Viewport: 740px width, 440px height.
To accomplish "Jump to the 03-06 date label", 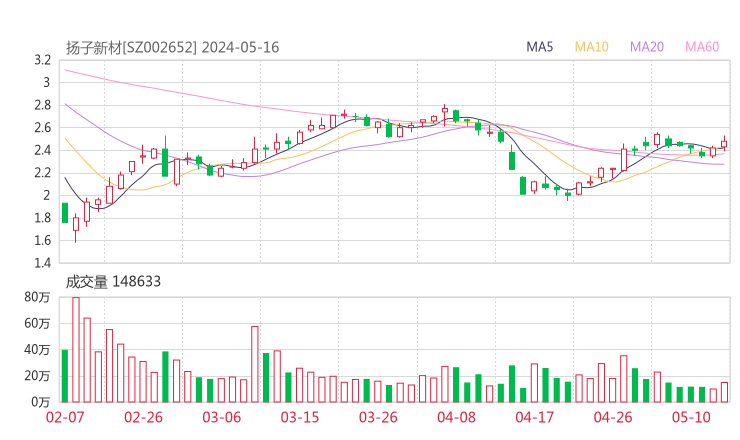I will pos(222,417).
